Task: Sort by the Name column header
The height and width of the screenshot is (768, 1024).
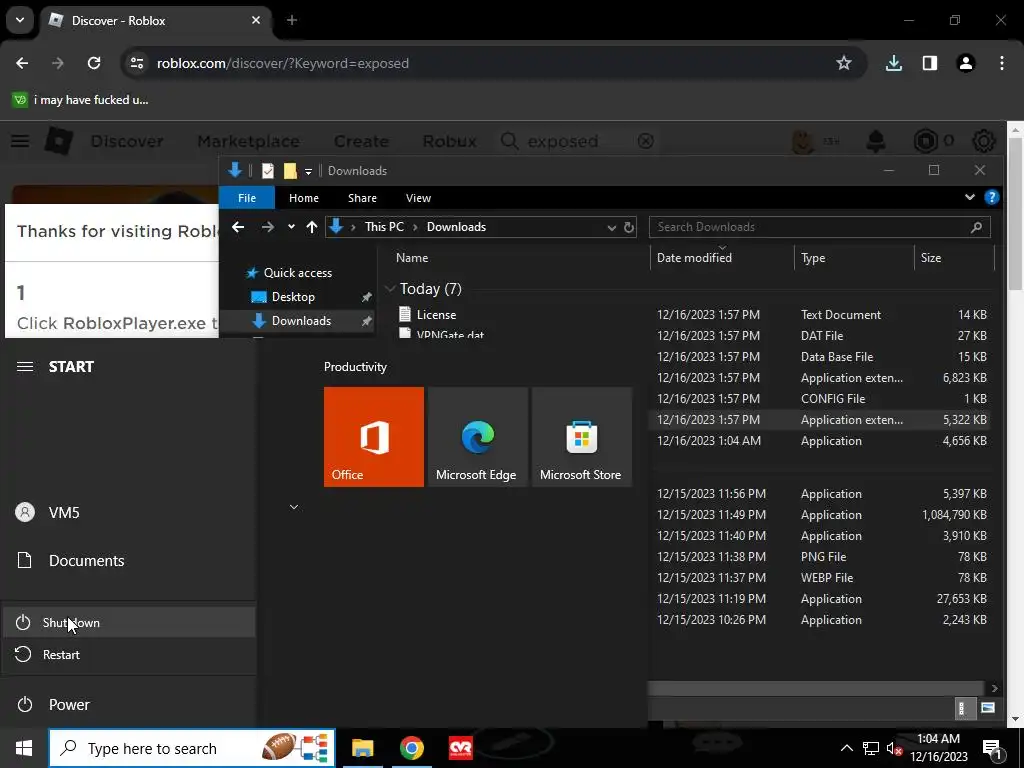Action: pos(412,258)
